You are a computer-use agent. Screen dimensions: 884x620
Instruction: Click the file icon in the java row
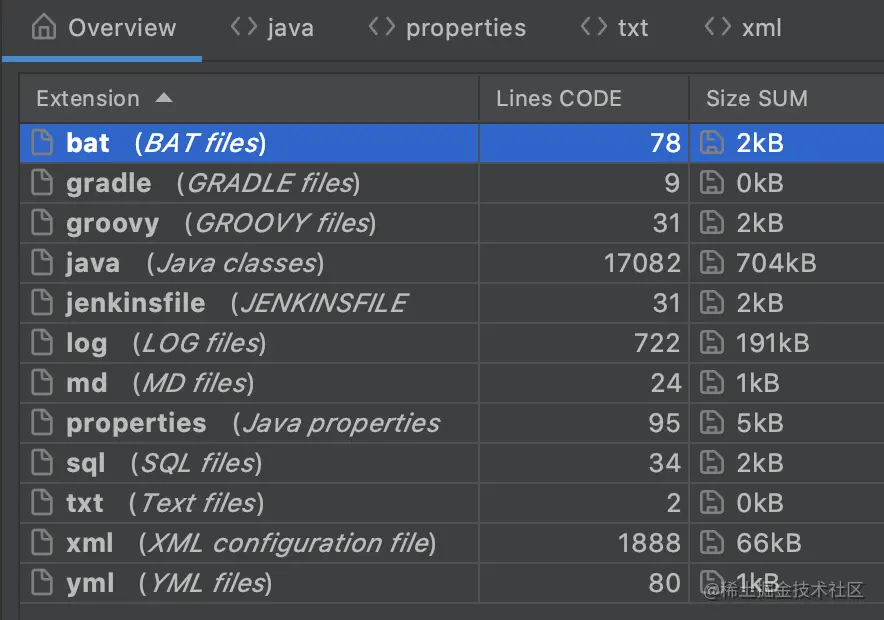tap(42, 263)
